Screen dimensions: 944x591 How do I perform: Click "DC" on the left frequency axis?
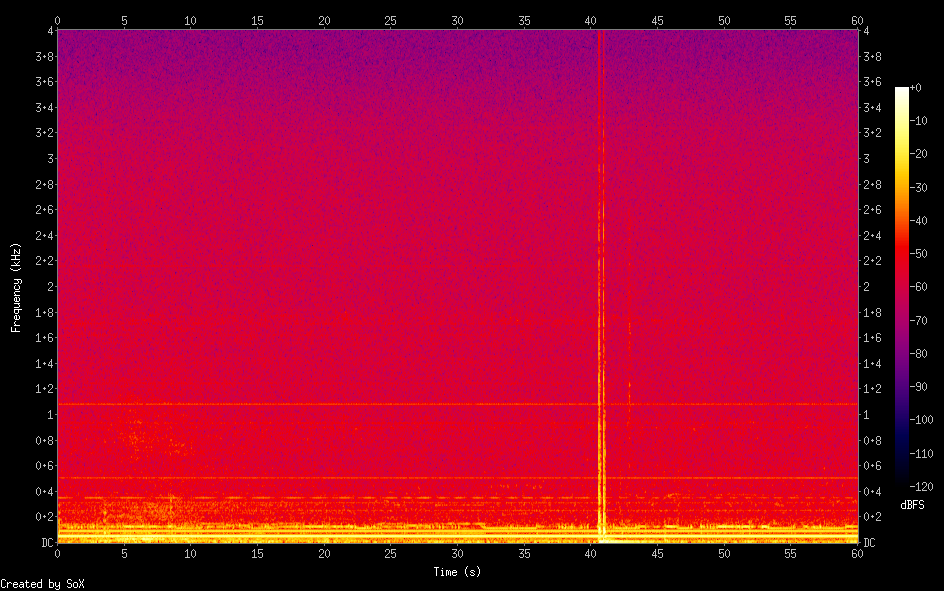click(48, 543)
